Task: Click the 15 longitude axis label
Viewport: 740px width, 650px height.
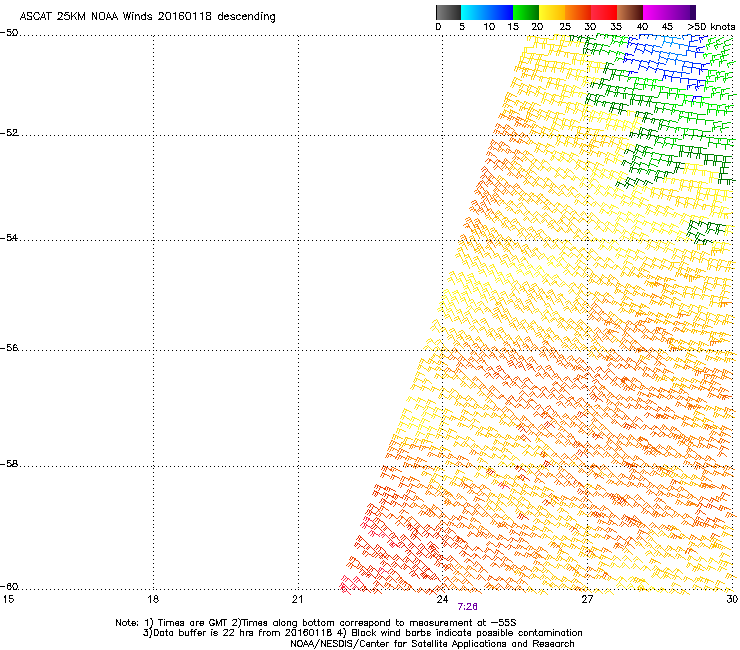Action: click(8, 599)
